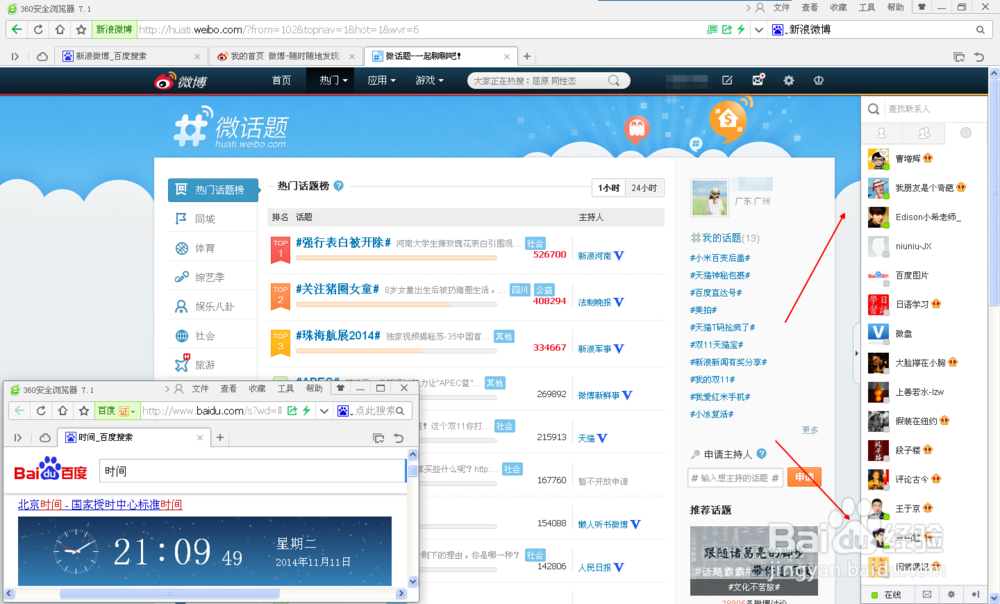Click the compose new Weibo icon
Image resolution: width=1000 pixels, height=604 pixels.
(727, 80)
